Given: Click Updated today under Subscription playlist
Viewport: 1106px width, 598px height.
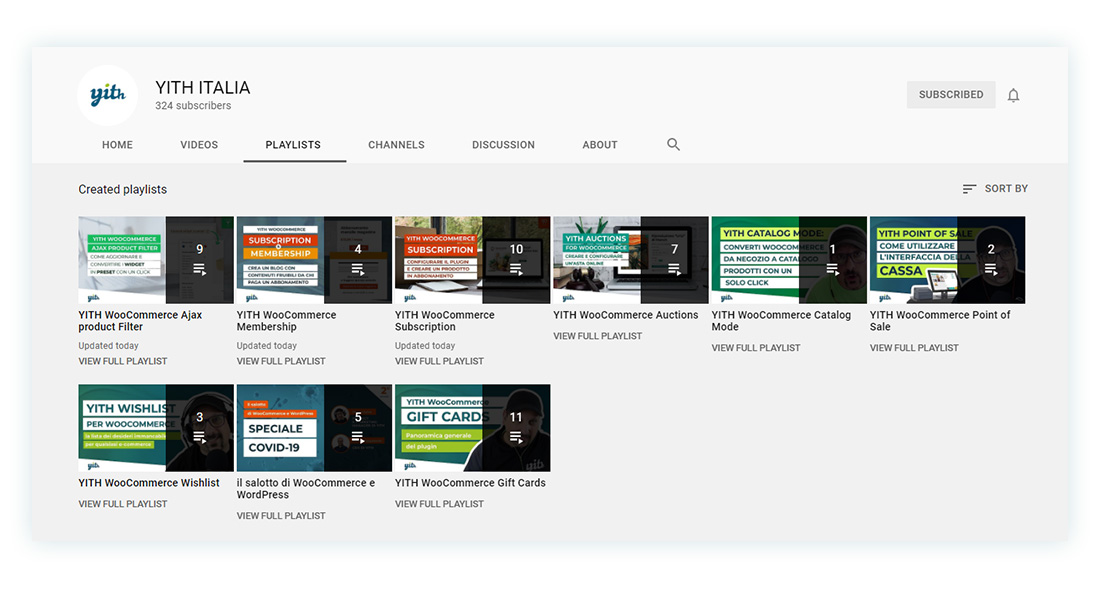Looking at the screenshot, I should (x=425, y=346).
